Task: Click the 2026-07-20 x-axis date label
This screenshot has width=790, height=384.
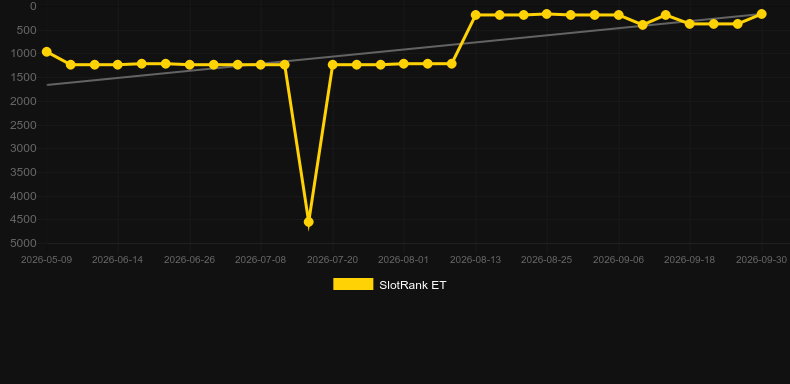Action: 333,260
